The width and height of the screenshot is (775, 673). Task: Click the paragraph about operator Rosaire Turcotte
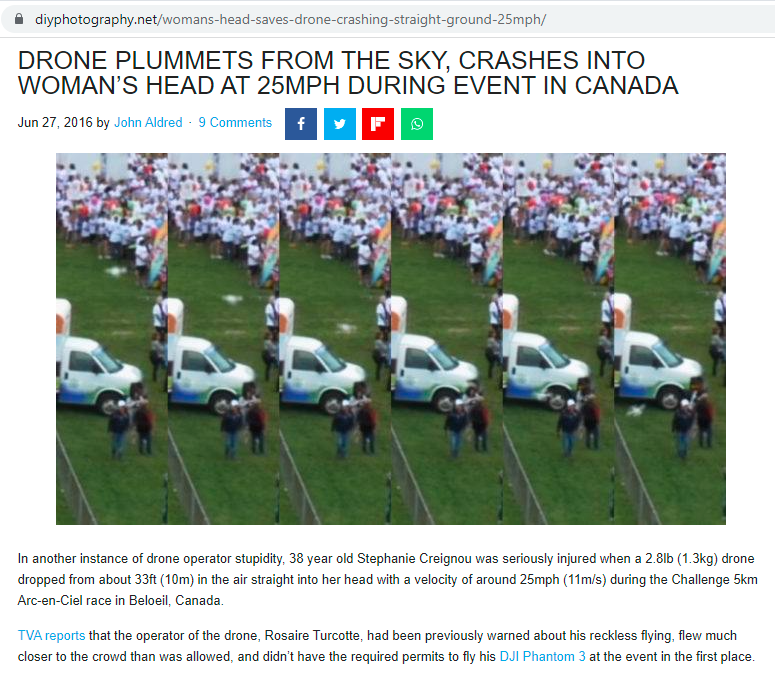click(387, 646)
